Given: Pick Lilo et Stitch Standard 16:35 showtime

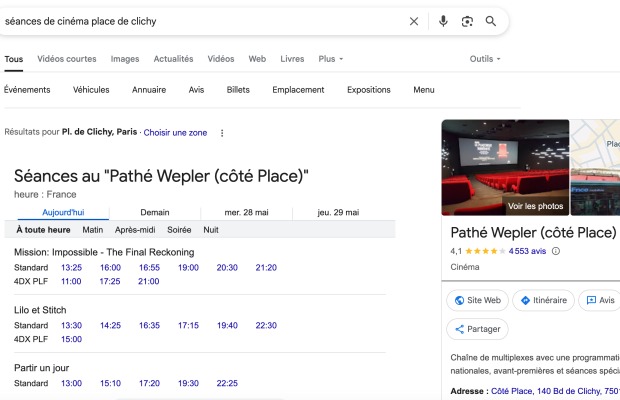Looking at the screenshot, I should point(149,325).
